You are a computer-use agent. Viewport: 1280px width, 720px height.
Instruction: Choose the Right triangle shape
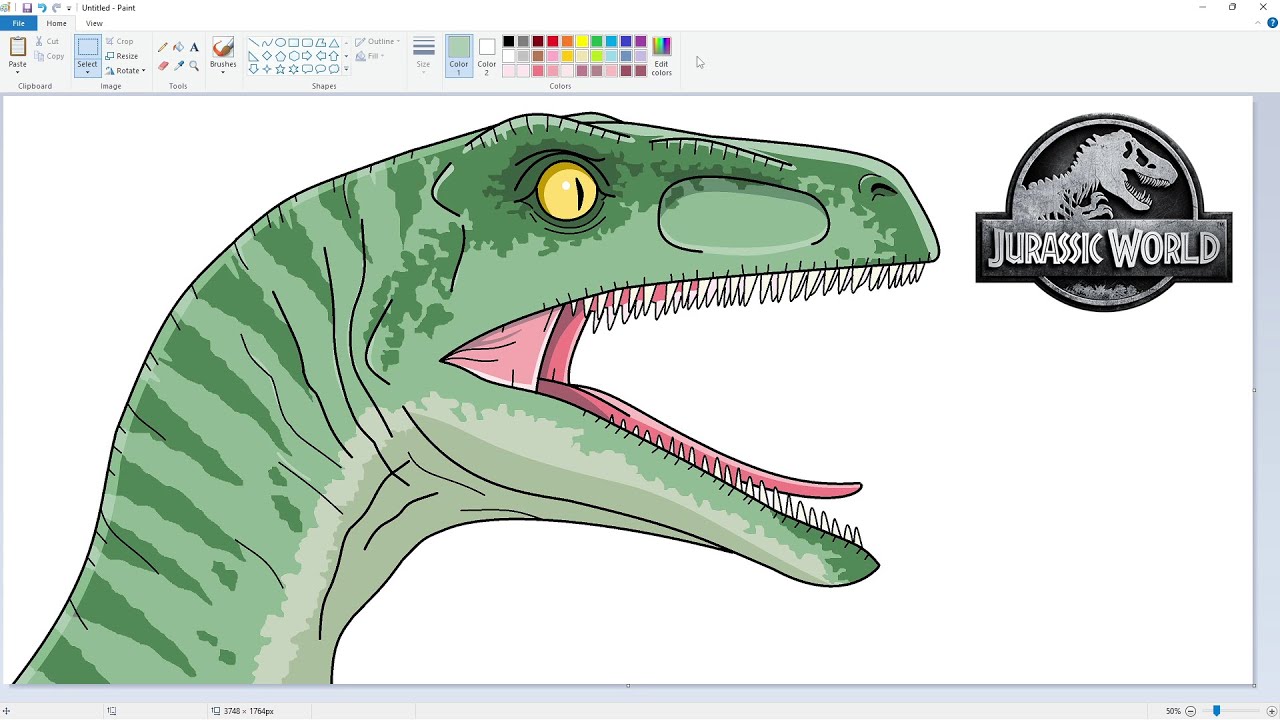coord(254,56)
